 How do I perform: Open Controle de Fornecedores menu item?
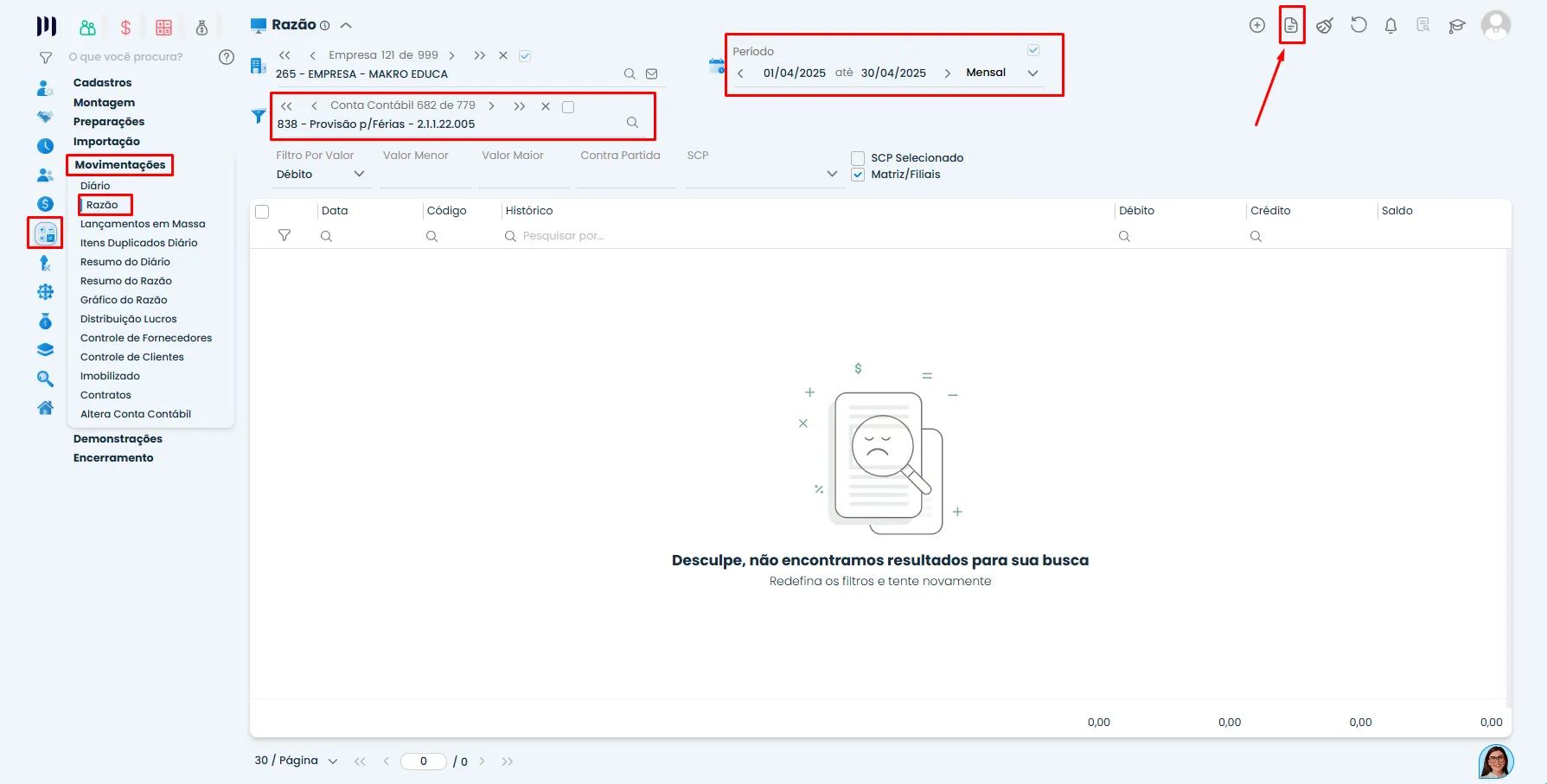(x=146, y=338)
